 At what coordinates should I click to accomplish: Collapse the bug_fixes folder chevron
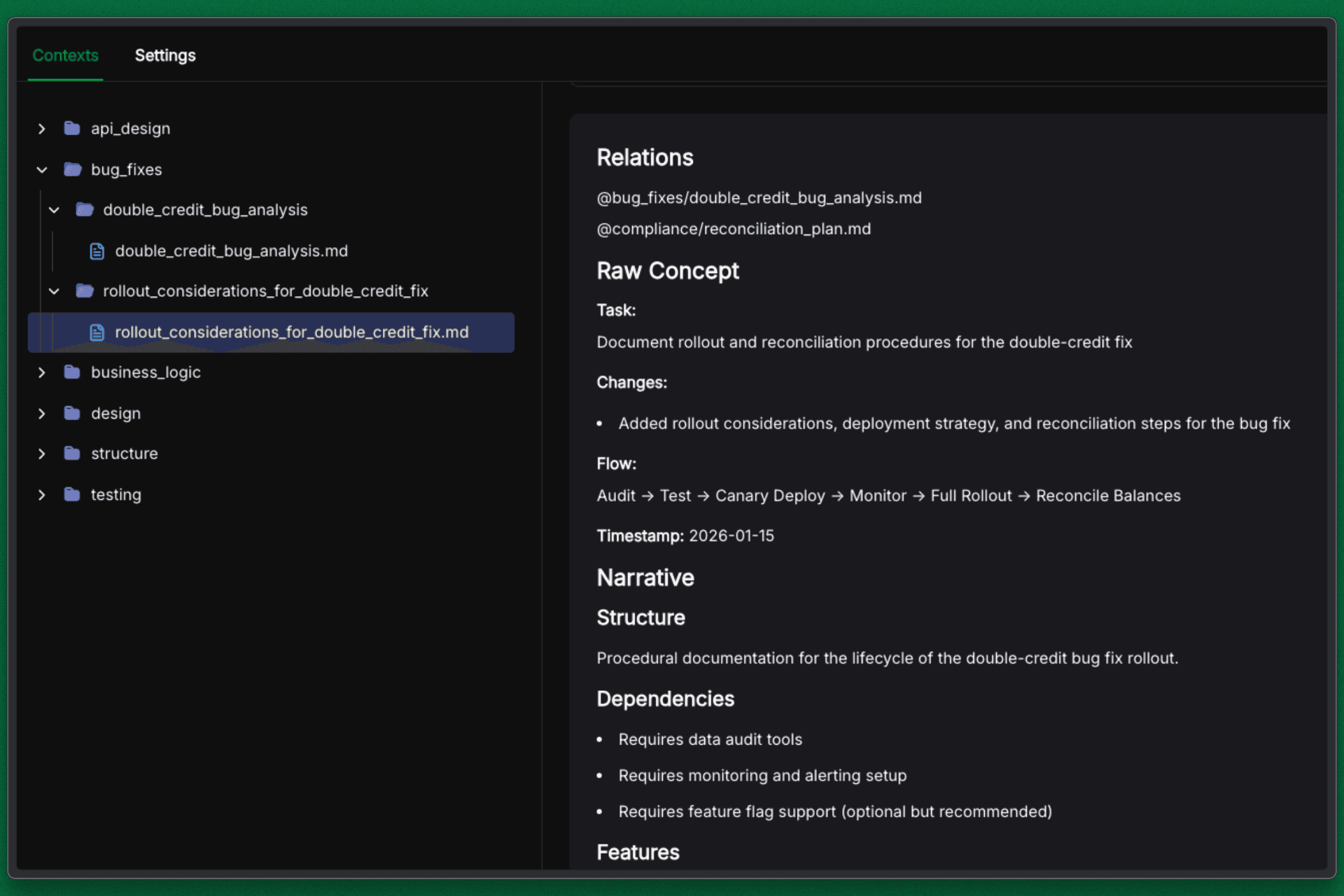coord(42,169)
